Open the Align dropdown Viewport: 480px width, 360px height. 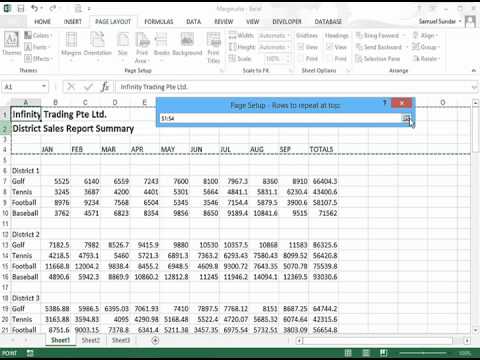426,35
